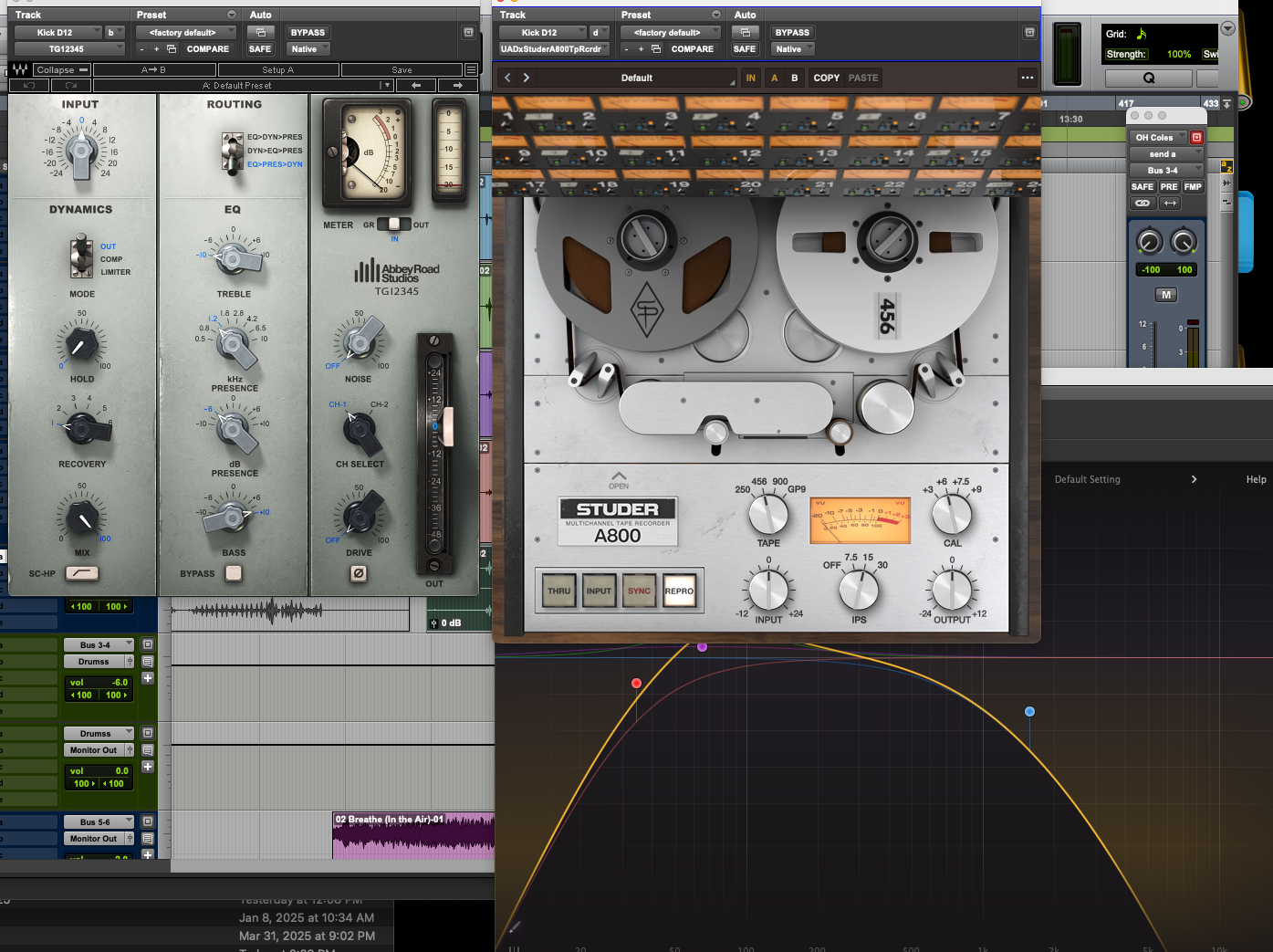Toggle the IN button on Studer toolbar

(751, 78)
